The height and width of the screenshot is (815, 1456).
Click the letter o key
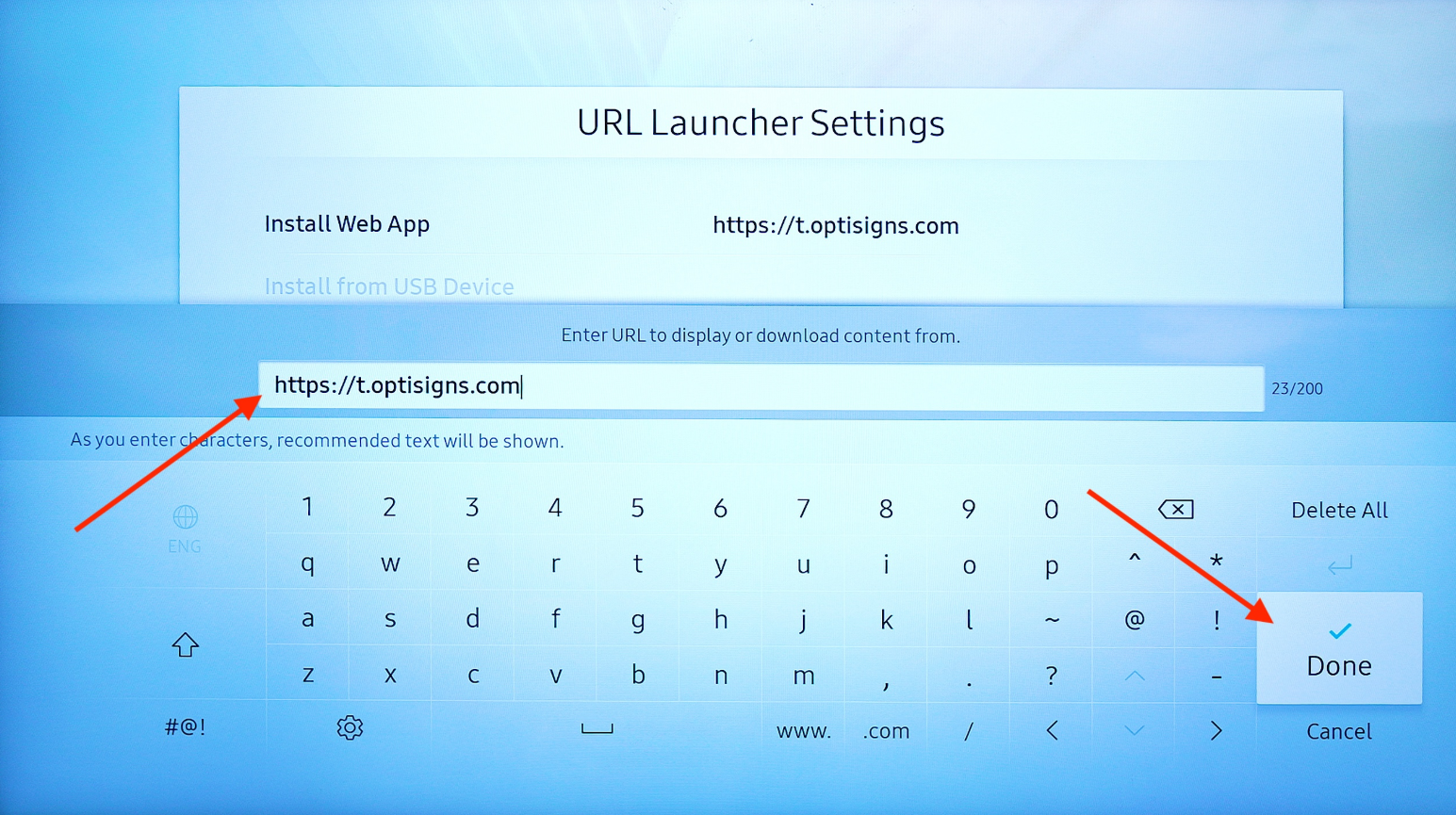pos(969,566)
